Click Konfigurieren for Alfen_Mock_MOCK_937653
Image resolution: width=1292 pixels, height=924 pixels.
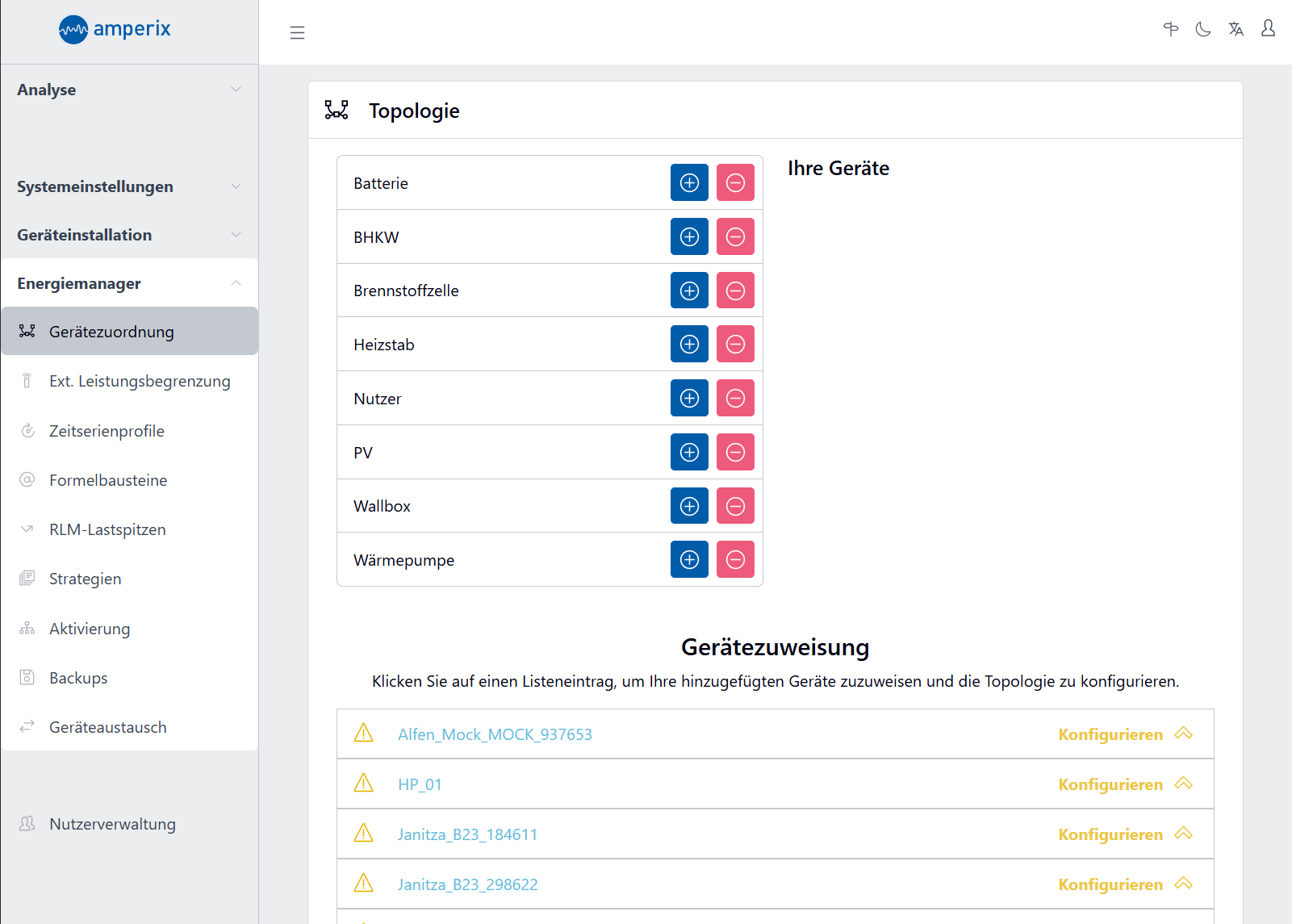[1110, 734]
